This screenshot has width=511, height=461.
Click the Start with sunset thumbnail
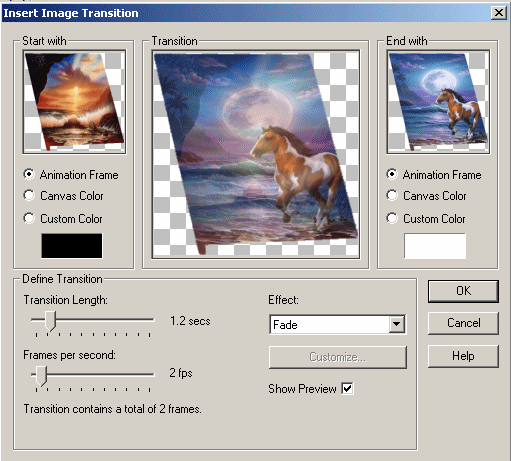click(74, 102)
